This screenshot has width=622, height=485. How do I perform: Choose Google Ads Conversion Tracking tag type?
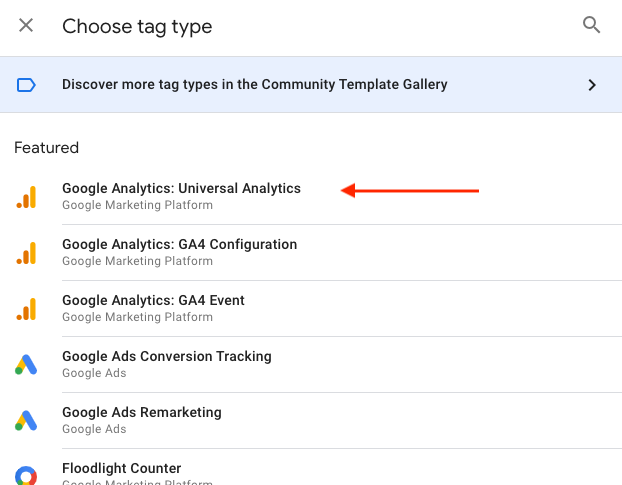pyautogui.click(x=166, y=356)
